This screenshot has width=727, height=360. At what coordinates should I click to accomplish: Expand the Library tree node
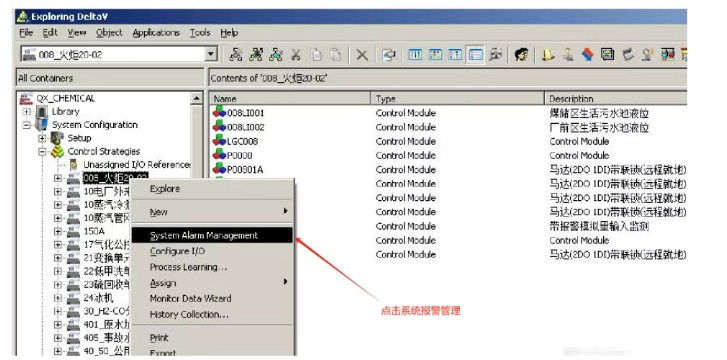[x=26, y=112]
